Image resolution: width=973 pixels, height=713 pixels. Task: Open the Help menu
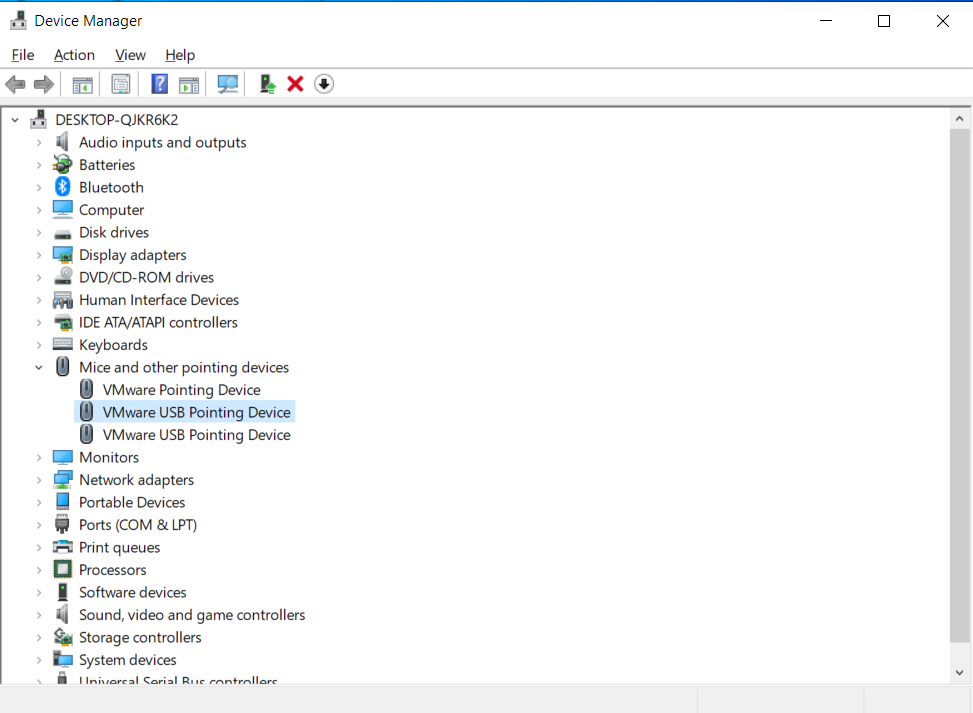point(180,55)
